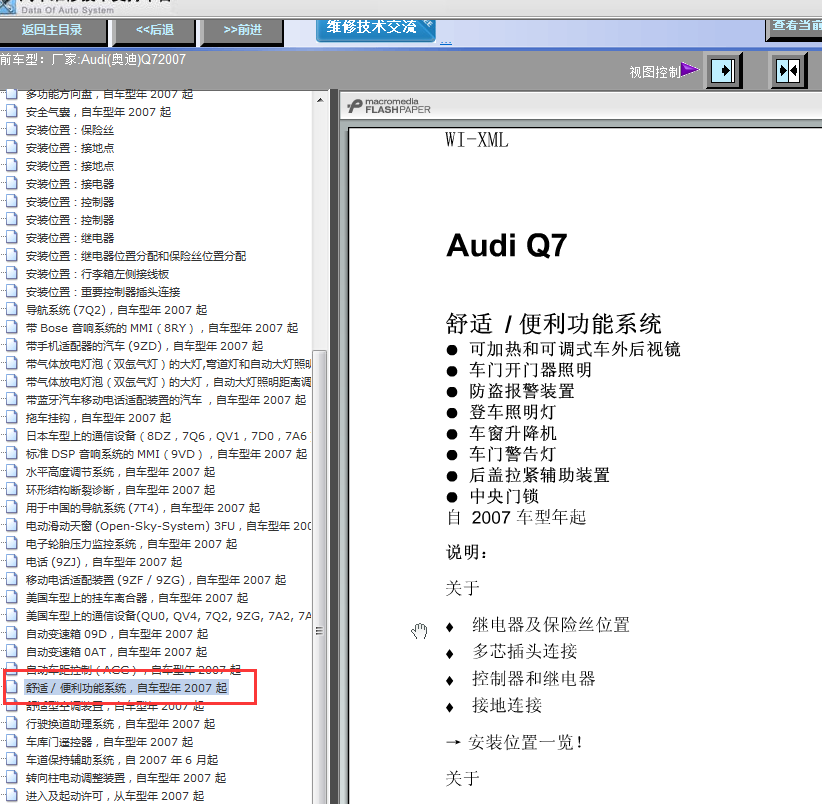Open 安装位置：继电器 entry

(x=70, y=238)
